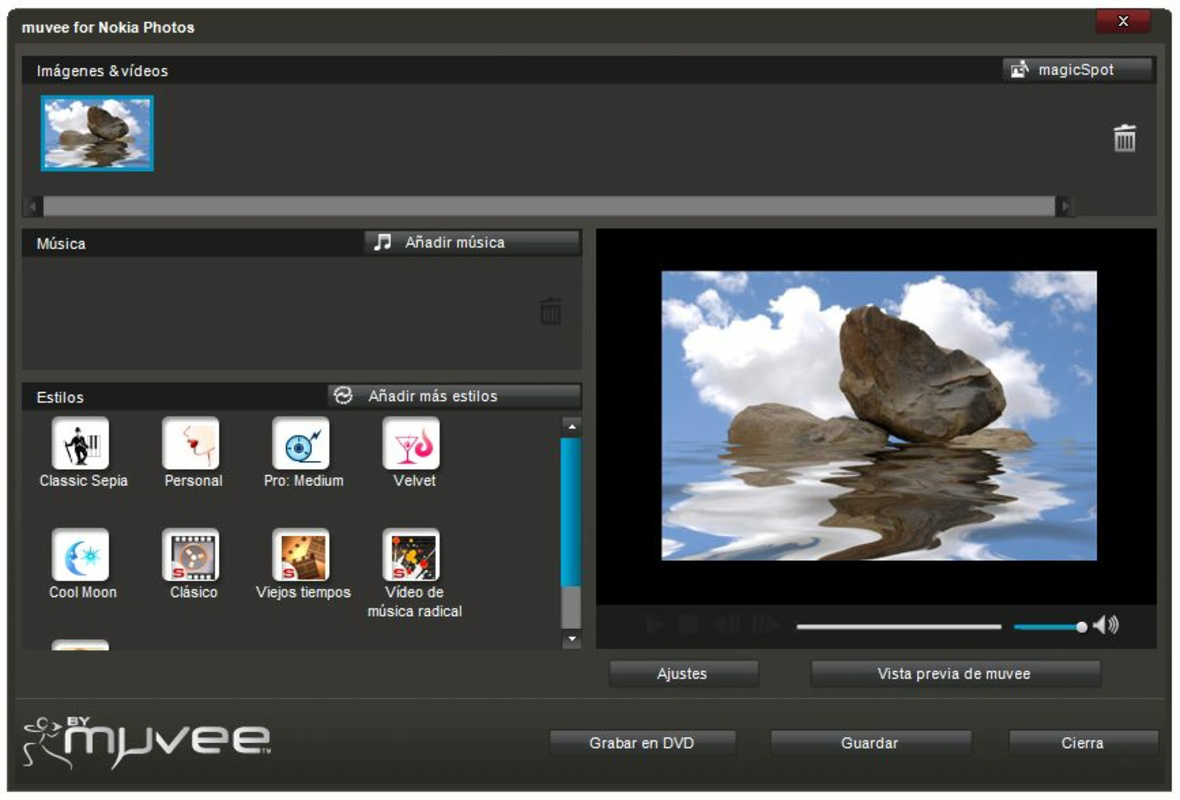Viewport: 1180px width, 800px height.
Task: Click the Cierra button
Action: tap(1082, 743)
